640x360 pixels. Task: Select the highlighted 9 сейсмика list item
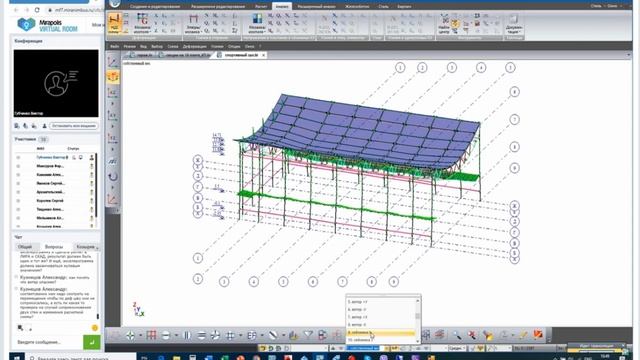(380, 333)
